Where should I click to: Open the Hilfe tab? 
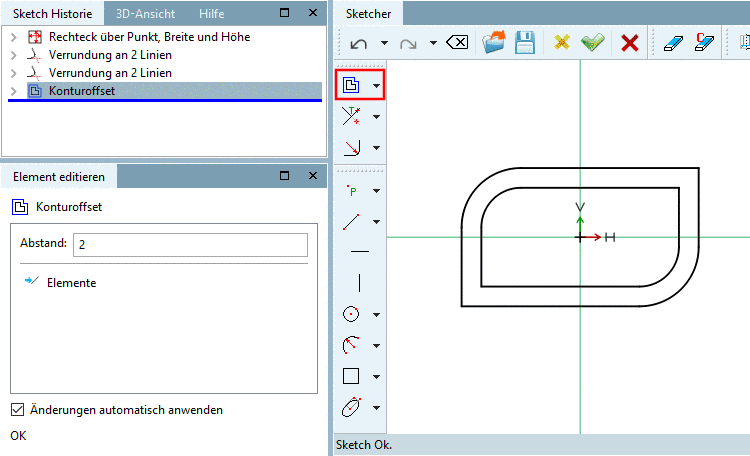point(211,14)
